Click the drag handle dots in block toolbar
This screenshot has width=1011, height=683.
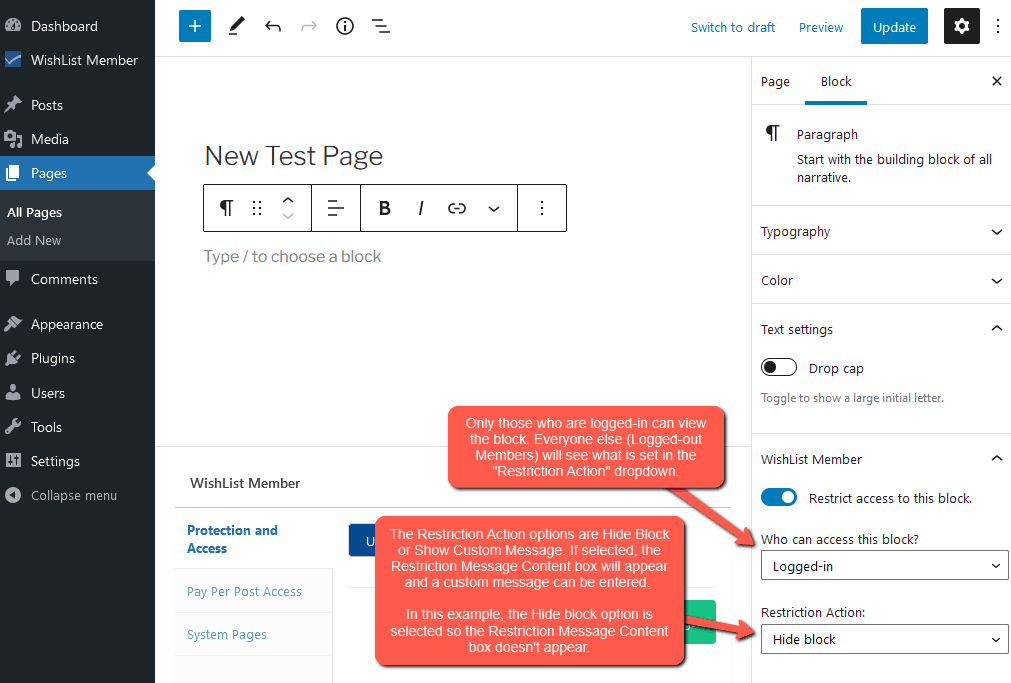[x=257, y=208]
